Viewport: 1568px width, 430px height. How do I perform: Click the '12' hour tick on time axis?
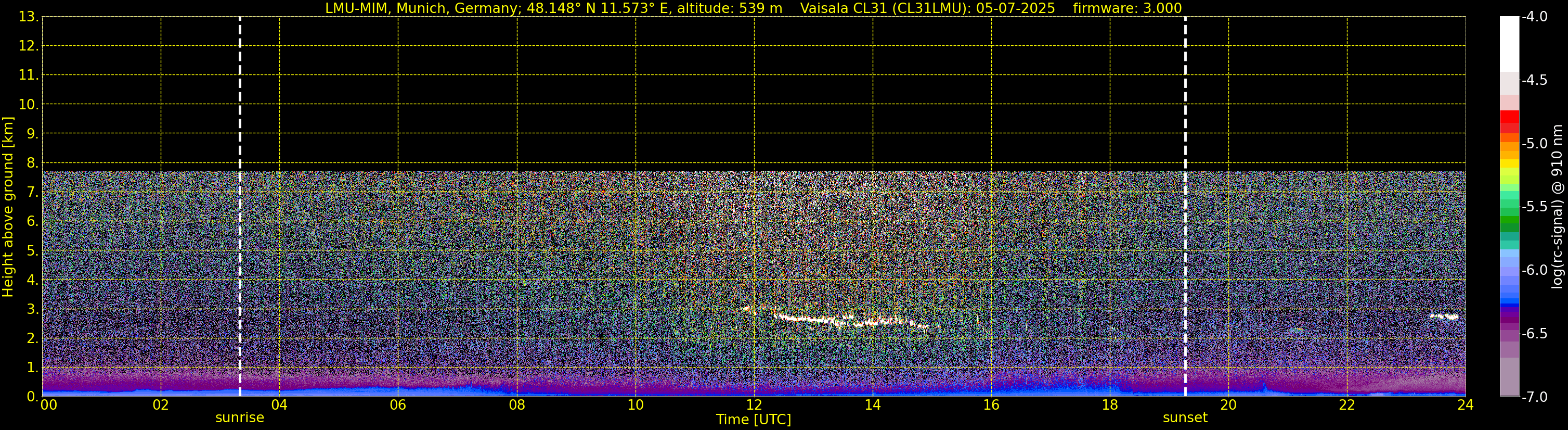click(x=754, y=405)
